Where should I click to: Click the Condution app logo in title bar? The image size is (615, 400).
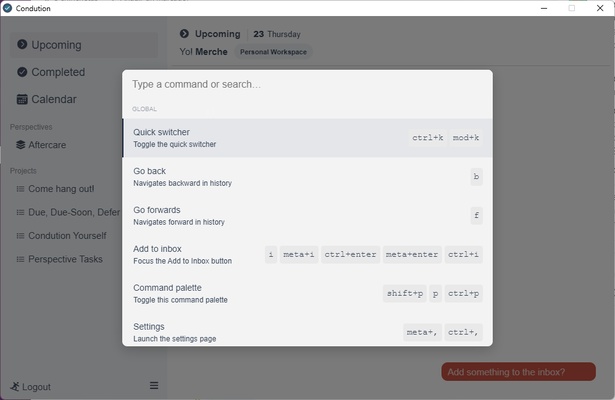[x=8, y=8]
